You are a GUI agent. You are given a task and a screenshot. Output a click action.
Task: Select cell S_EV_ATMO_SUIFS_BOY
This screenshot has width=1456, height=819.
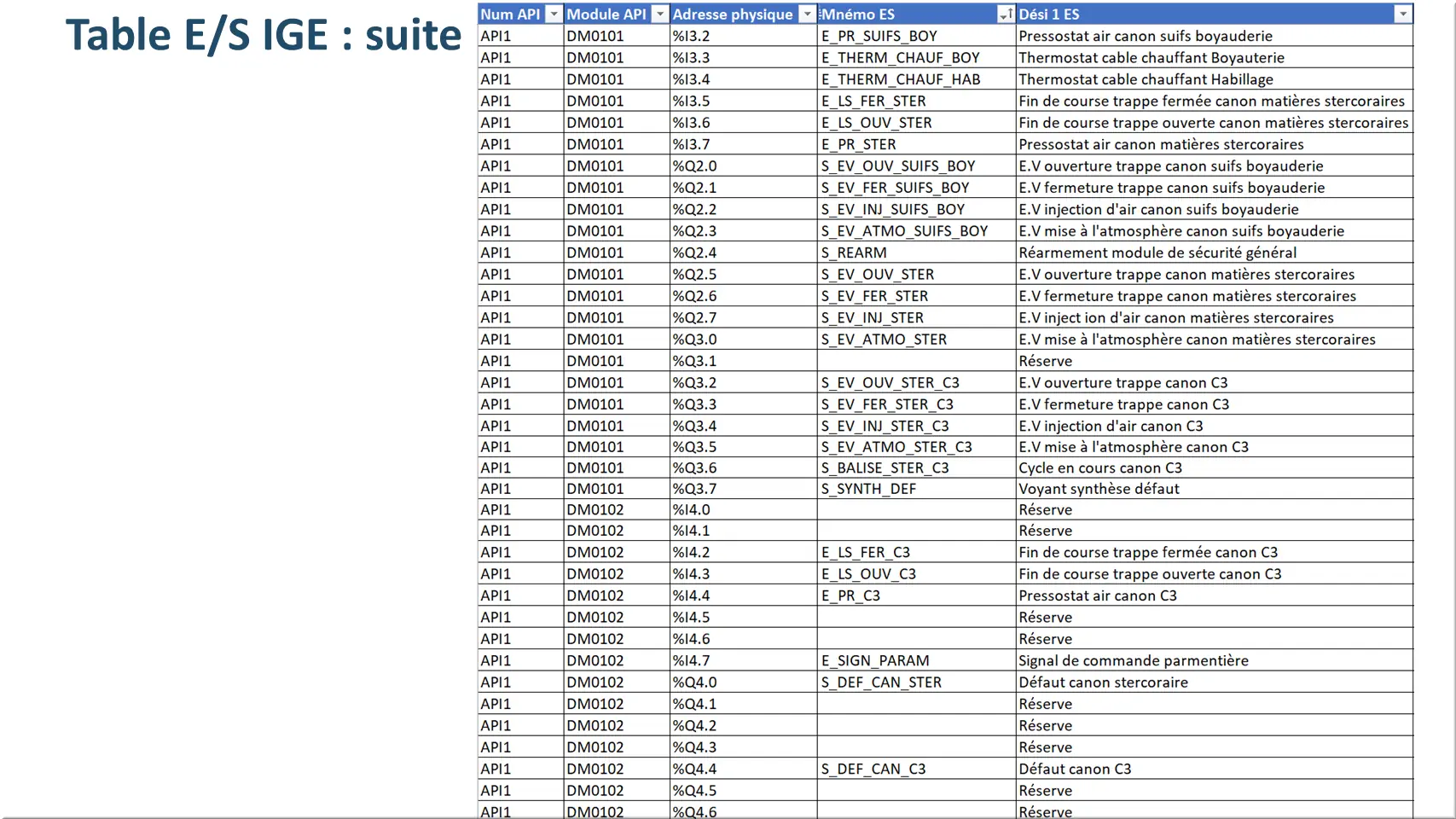(916, 231)
